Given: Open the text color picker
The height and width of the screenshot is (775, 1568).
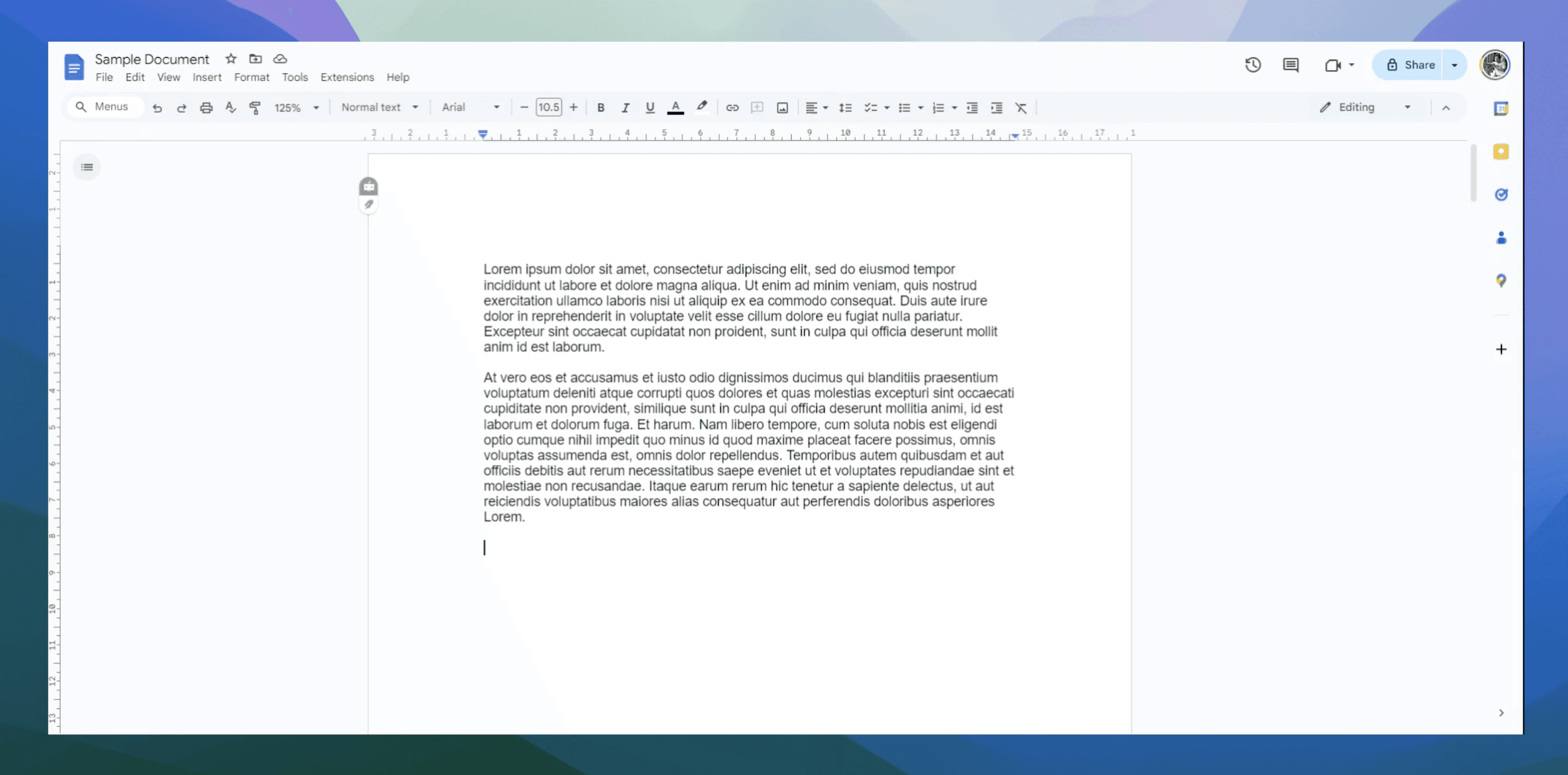Looking at the screenshot, I should pos(675,107).
